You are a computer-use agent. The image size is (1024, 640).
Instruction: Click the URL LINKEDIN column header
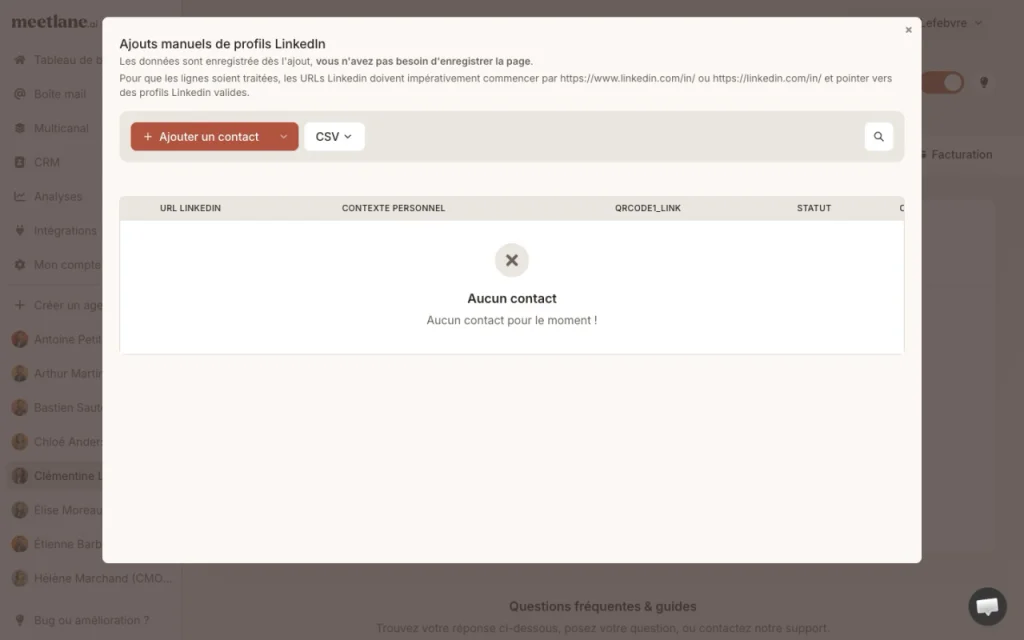(x=190, y=208)
